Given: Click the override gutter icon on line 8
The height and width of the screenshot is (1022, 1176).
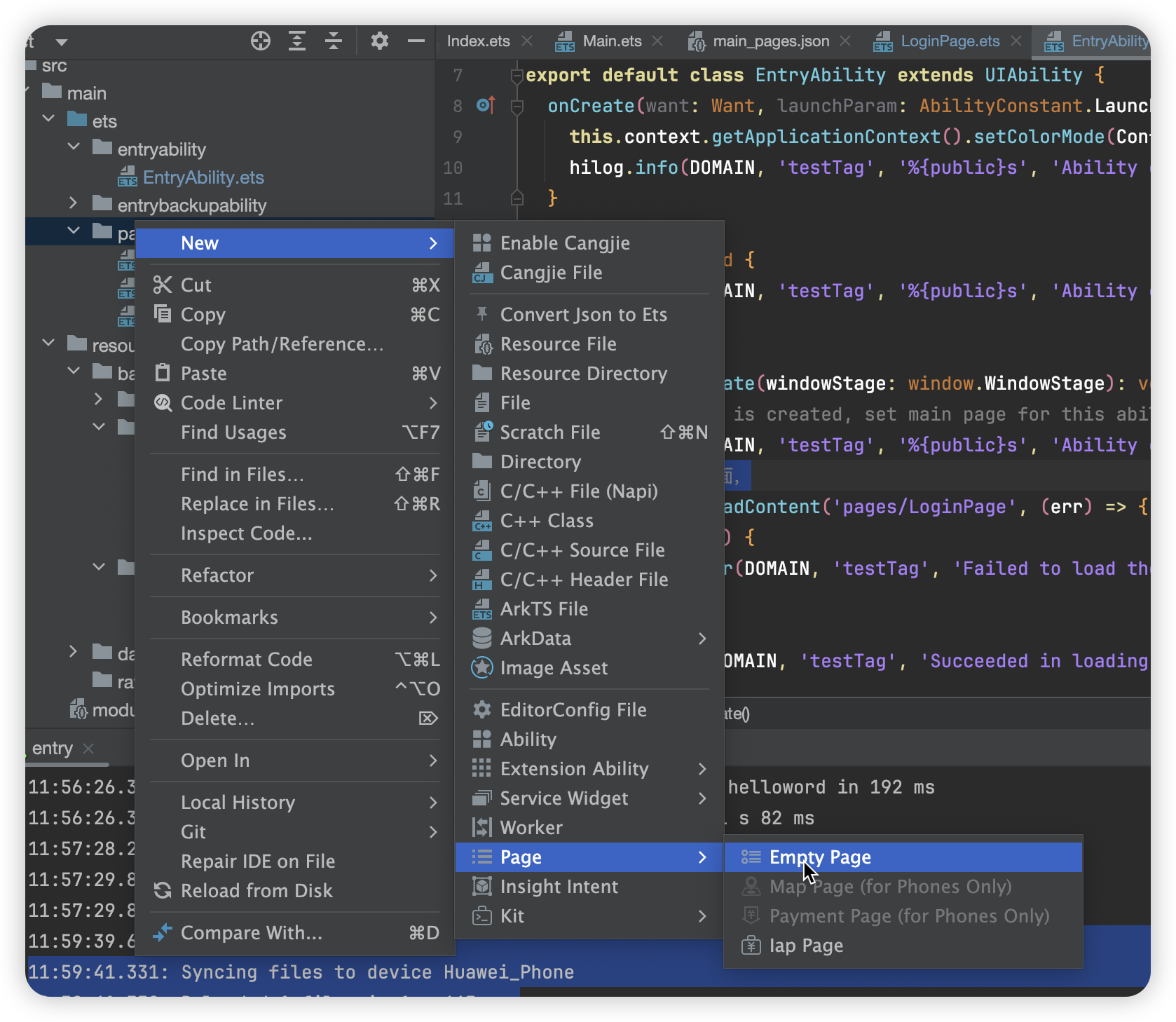Looking at the screenshot, I should 486,106.
